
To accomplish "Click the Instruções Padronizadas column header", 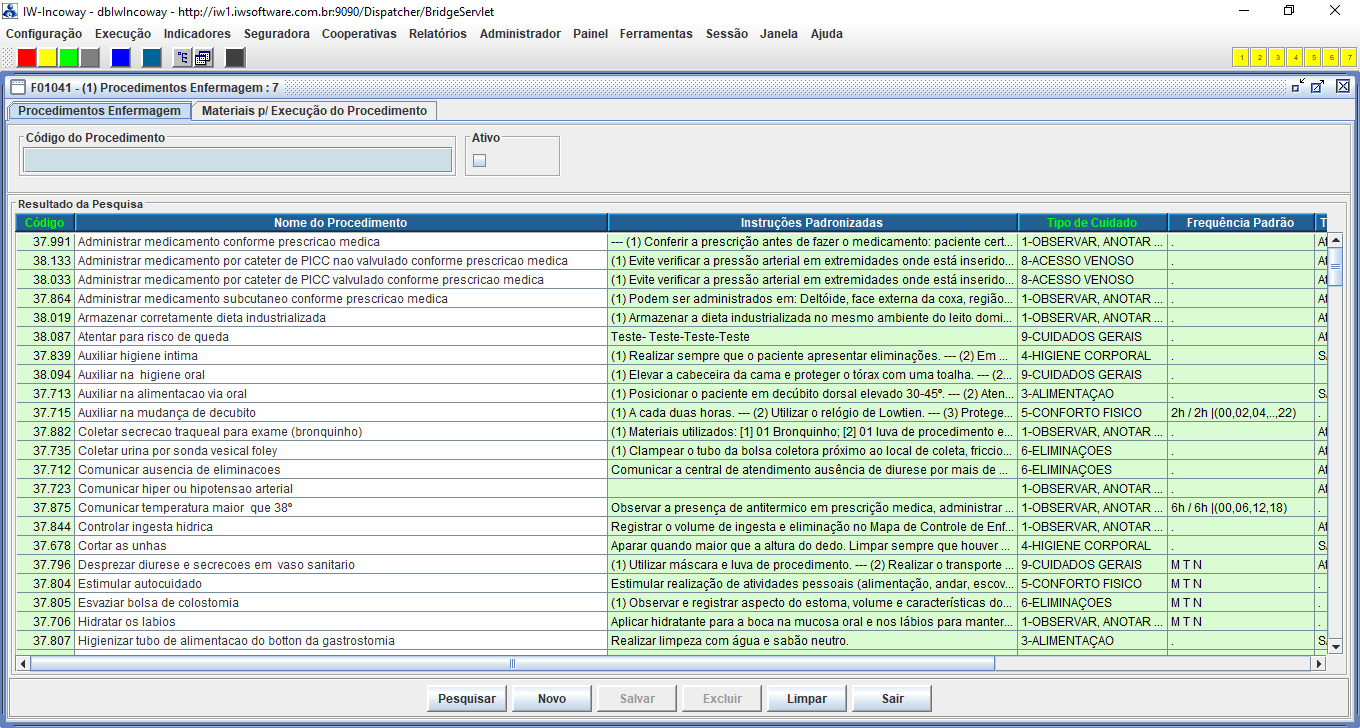I will [x=812, y=223].
